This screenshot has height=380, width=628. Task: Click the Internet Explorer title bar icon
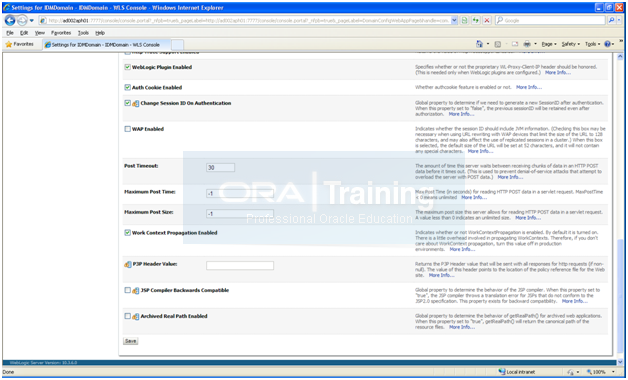pyautogui.click(x=6, y=7)
